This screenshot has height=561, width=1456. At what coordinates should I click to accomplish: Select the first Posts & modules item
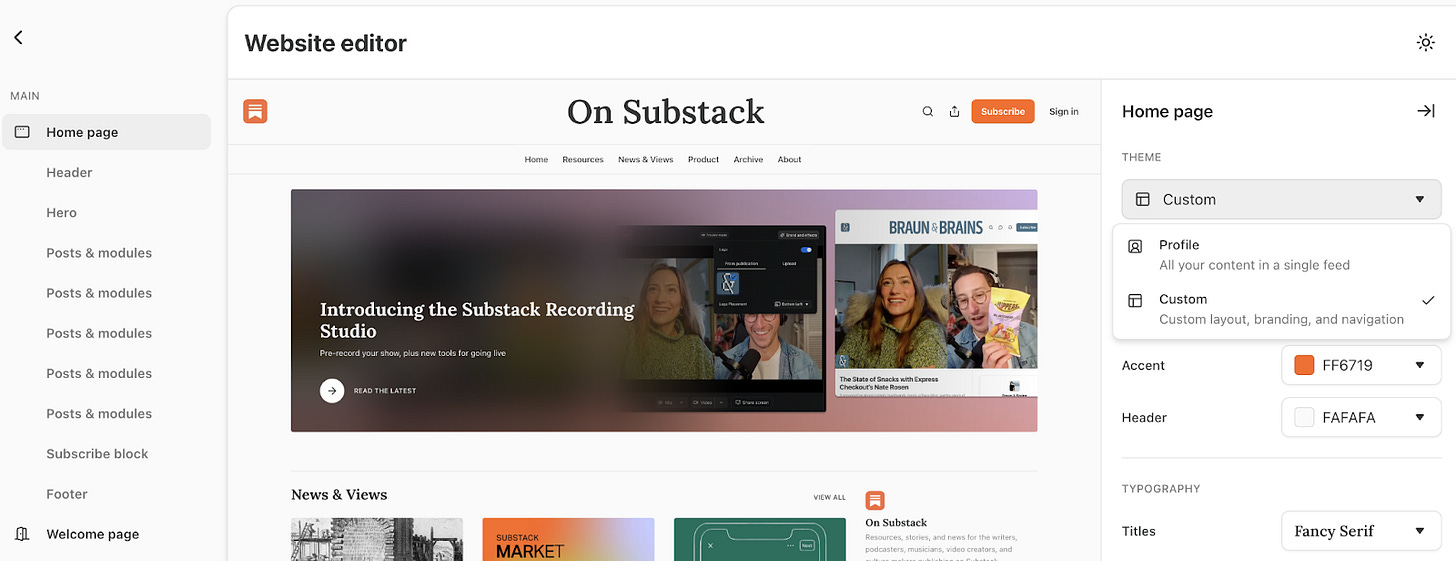tap(99, 252)
